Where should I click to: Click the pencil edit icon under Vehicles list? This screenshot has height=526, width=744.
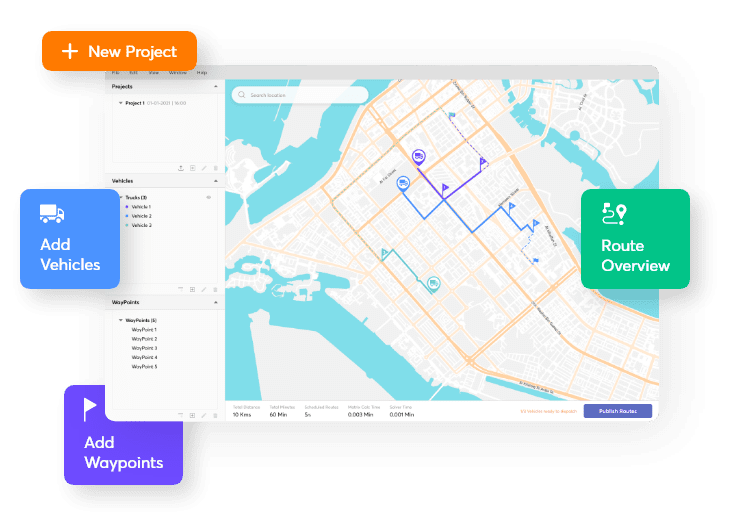tap(204, 289)
